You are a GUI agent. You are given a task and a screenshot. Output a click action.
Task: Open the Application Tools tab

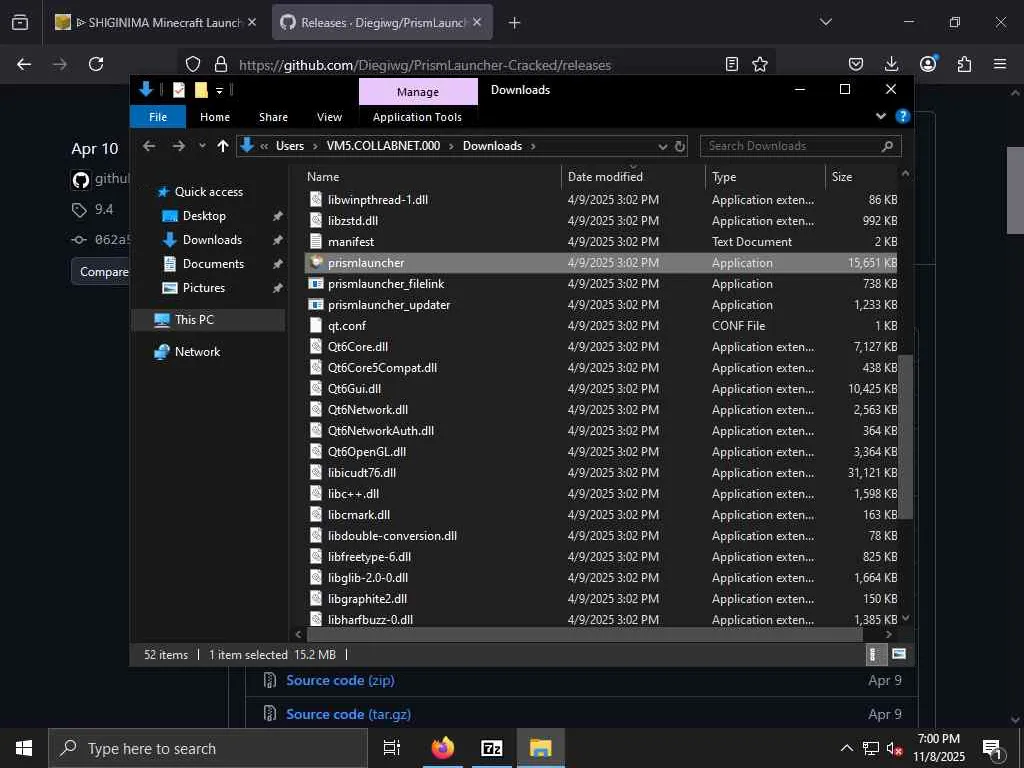pos(417,117)
